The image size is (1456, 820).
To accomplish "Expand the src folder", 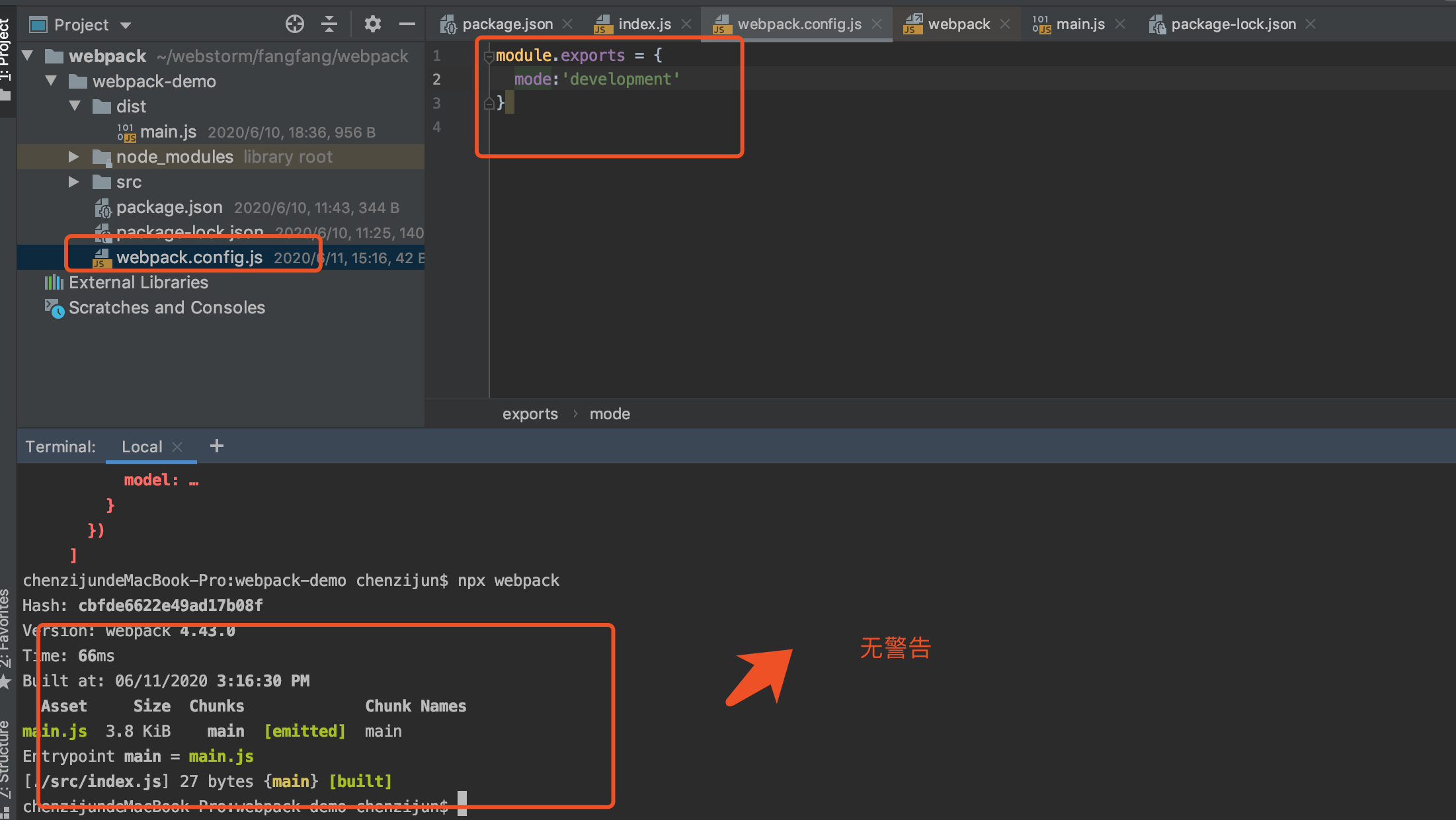I will click(x=74, y=182).
